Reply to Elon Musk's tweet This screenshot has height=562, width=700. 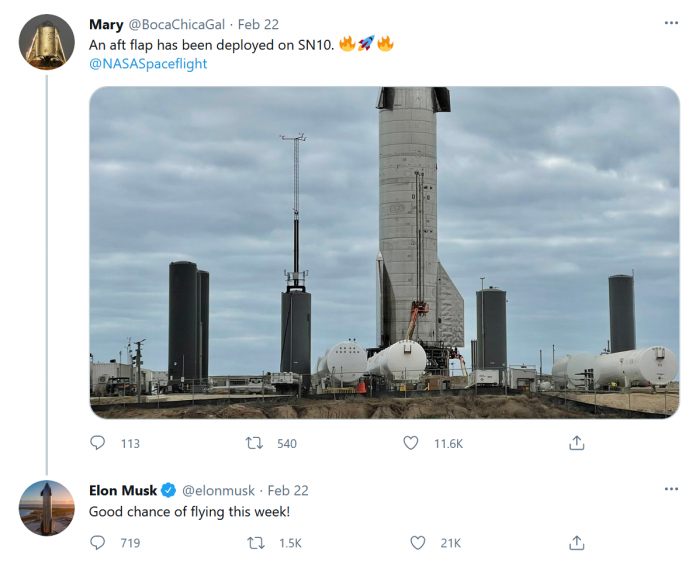(x=98, y=543)
